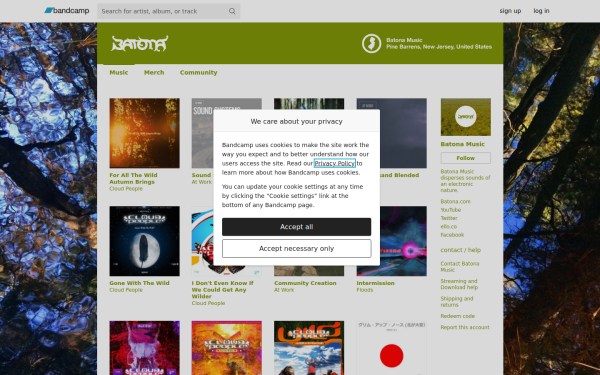Open the YouTube sidebar link
This screenshot has height=375, width=600.
coord(450,210)
